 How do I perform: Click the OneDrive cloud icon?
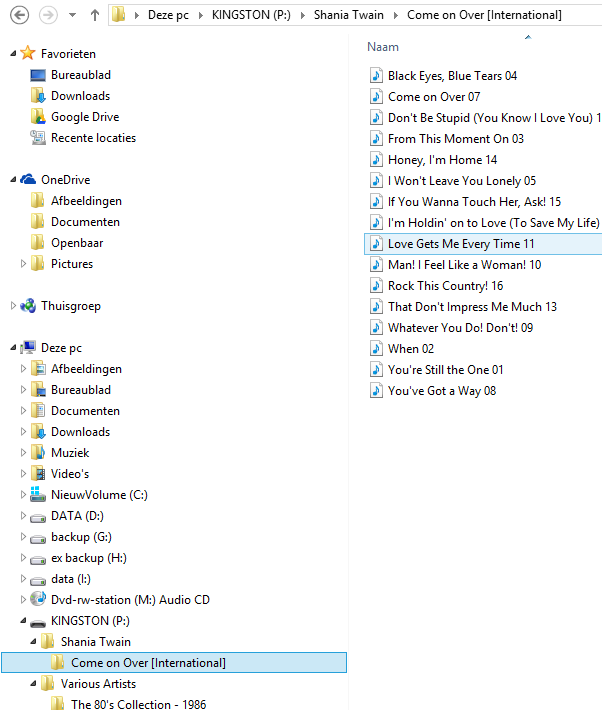pos(28,179)
